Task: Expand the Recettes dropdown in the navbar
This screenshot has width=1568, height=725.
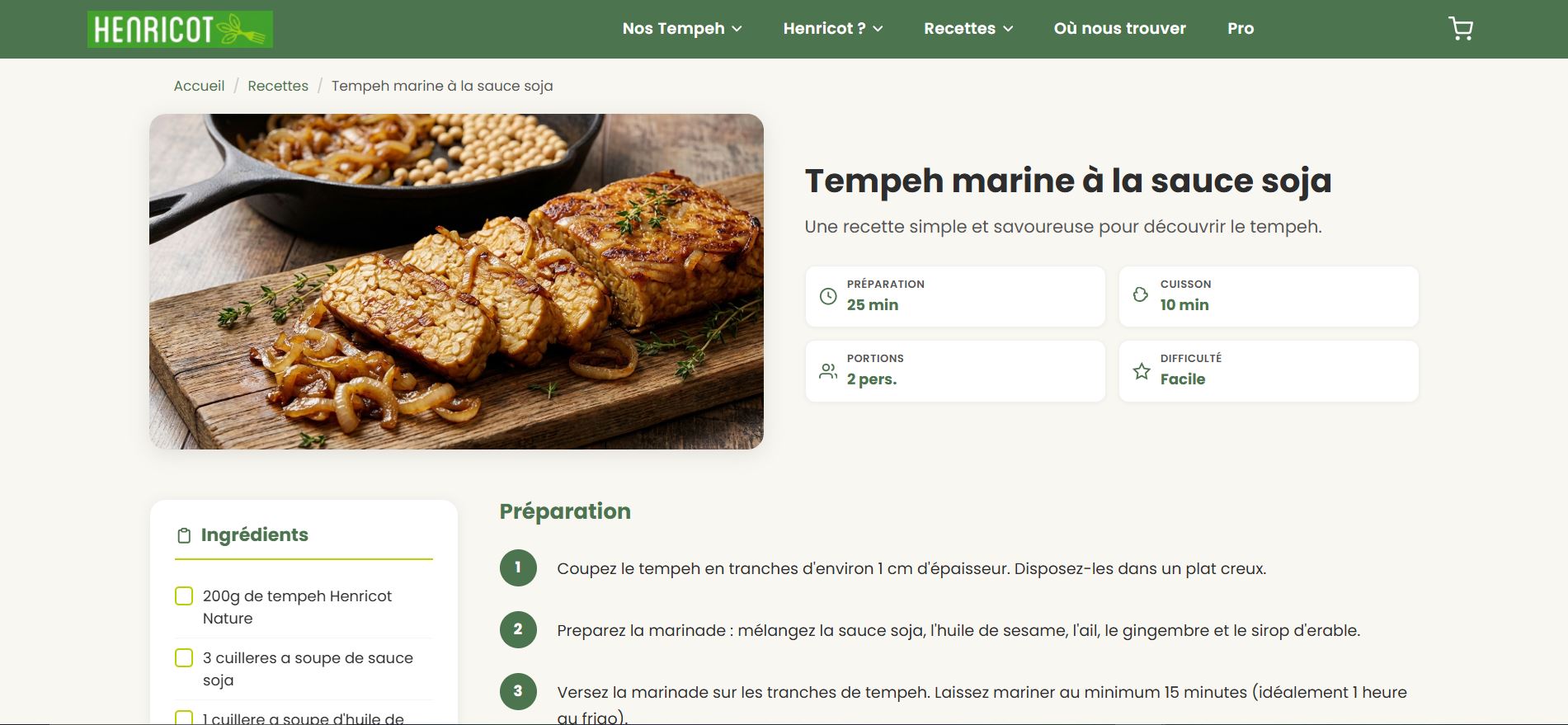Action: (968, 28)
